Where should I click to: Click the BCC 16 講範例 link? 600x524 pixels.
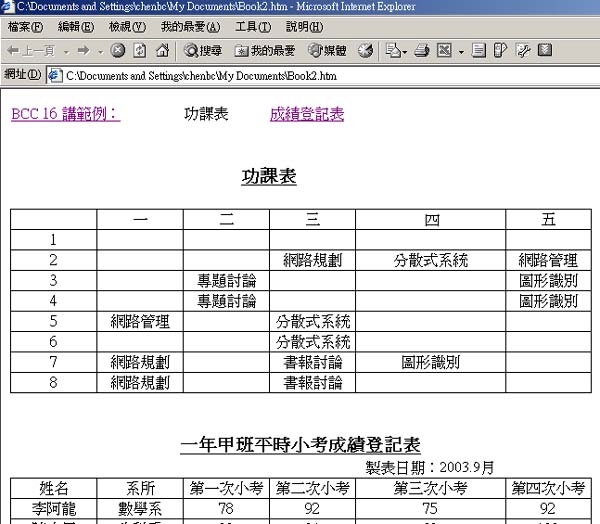65,114
